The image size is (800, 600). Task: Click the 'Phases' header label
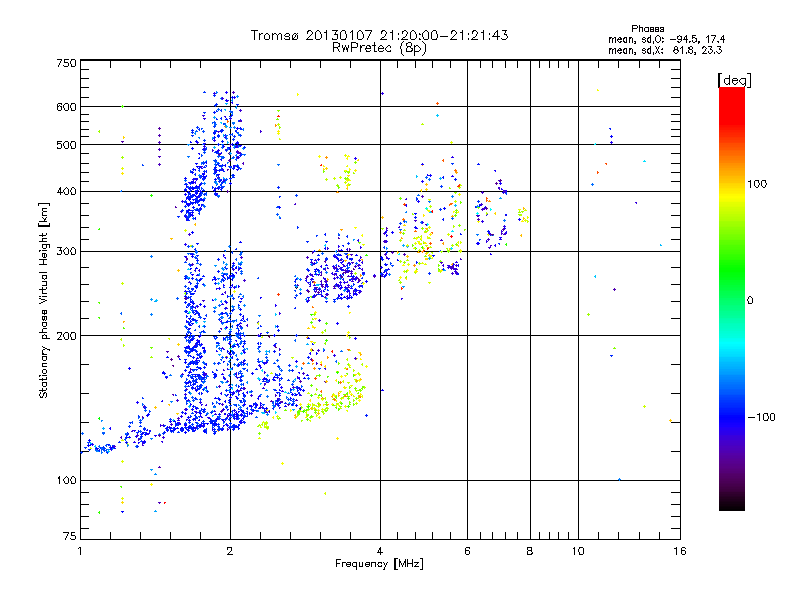(x=647, y=29)
